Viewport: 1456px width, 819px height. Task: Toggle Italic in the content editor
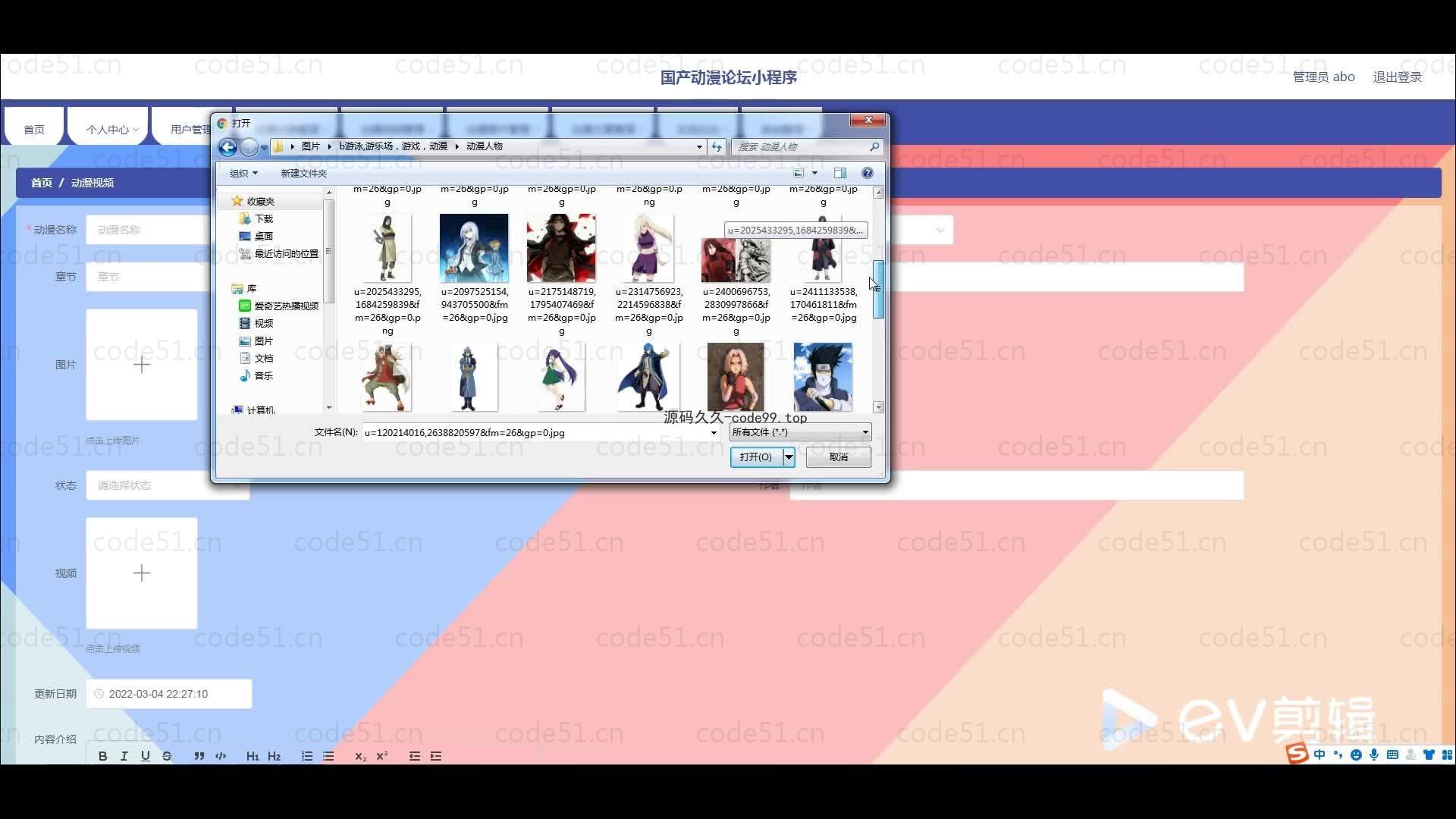124,756
